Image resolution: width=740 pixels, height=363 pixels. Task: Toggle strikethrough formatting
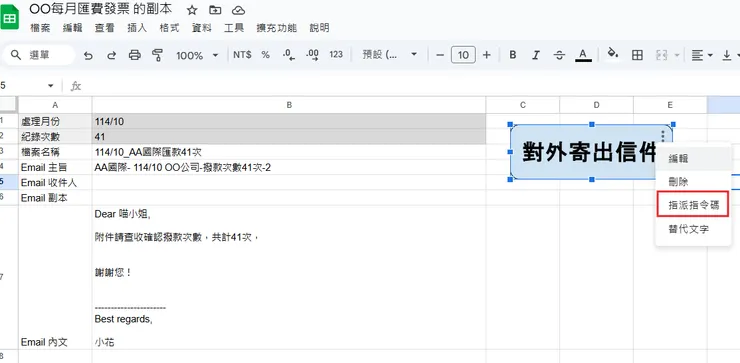[x=559, y=55]
